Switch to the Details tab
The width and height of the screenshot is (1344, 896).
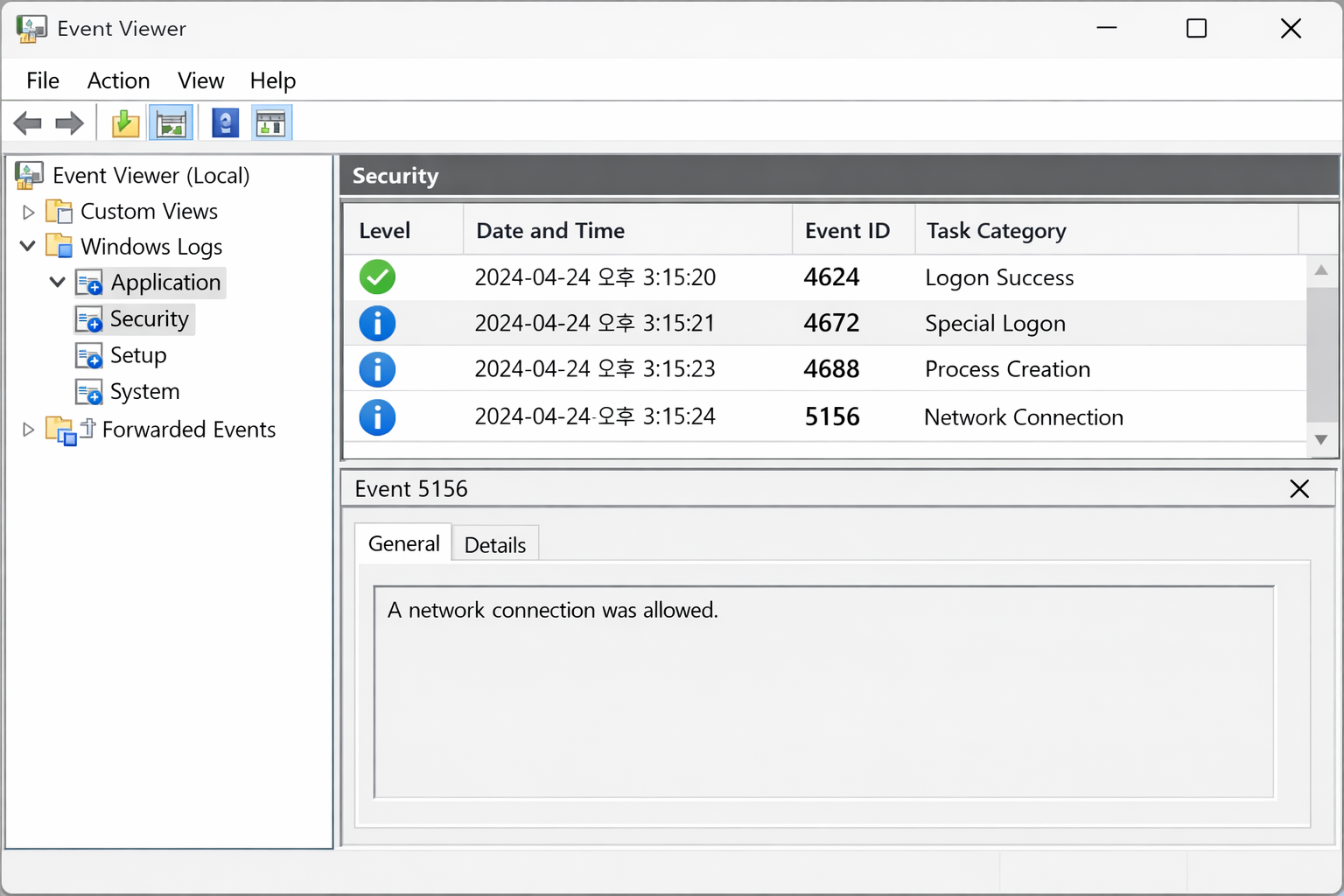pos(494,545)
